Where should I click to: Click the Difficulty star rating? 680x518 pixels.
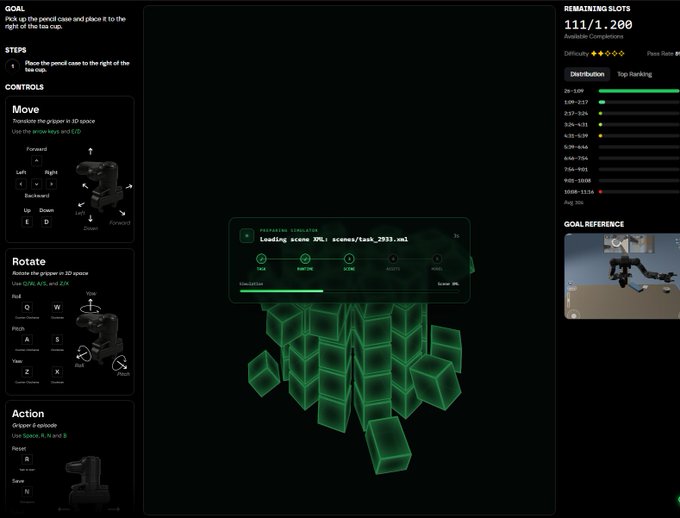(x=608, y=53)
